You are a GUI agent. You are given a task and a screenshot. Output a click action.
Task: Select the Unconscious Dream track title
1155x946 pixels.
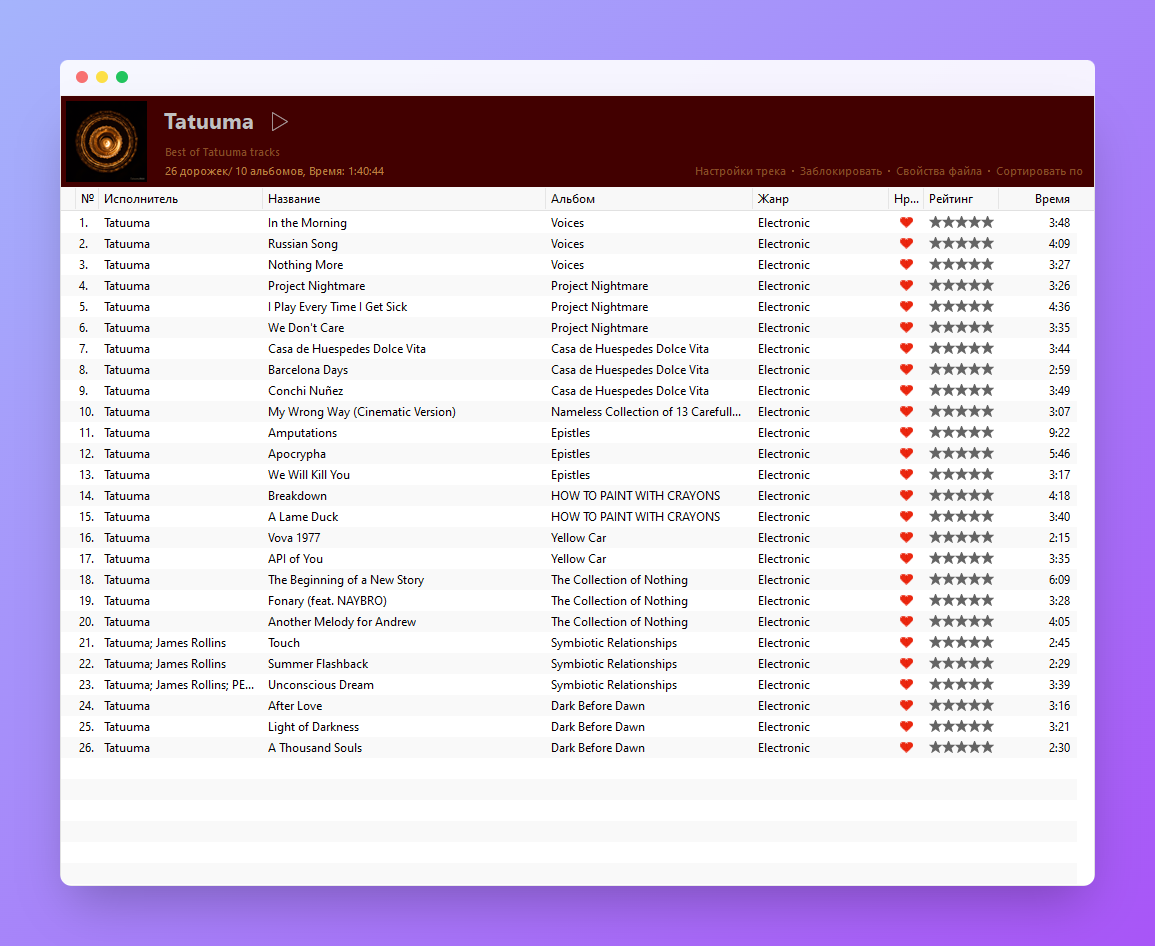[x=320, y=684]
